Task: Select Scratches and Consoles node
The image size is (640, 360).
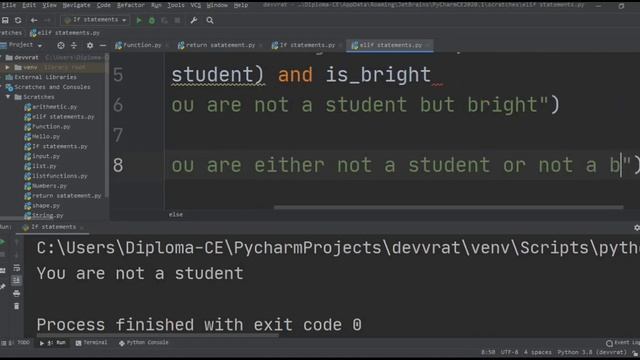Action: click(48, 87)
